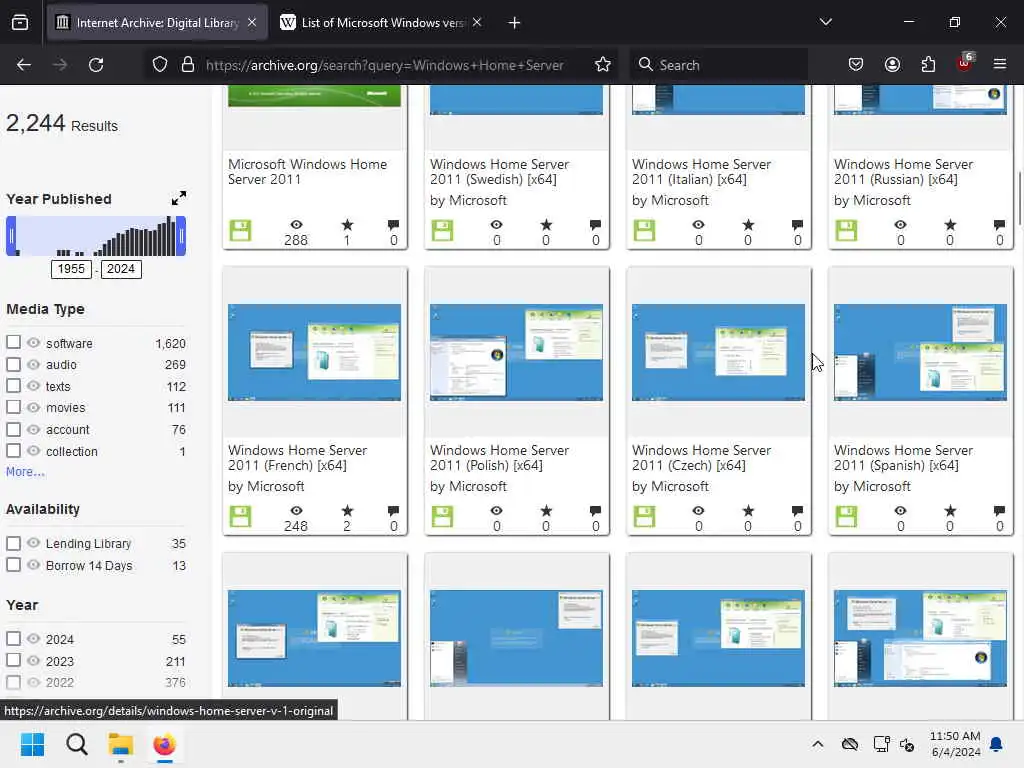Image resolution: width=1024 pixels, height=768 pixels.
Task: Open a new browser tab
Action: (x=515, y=23)
